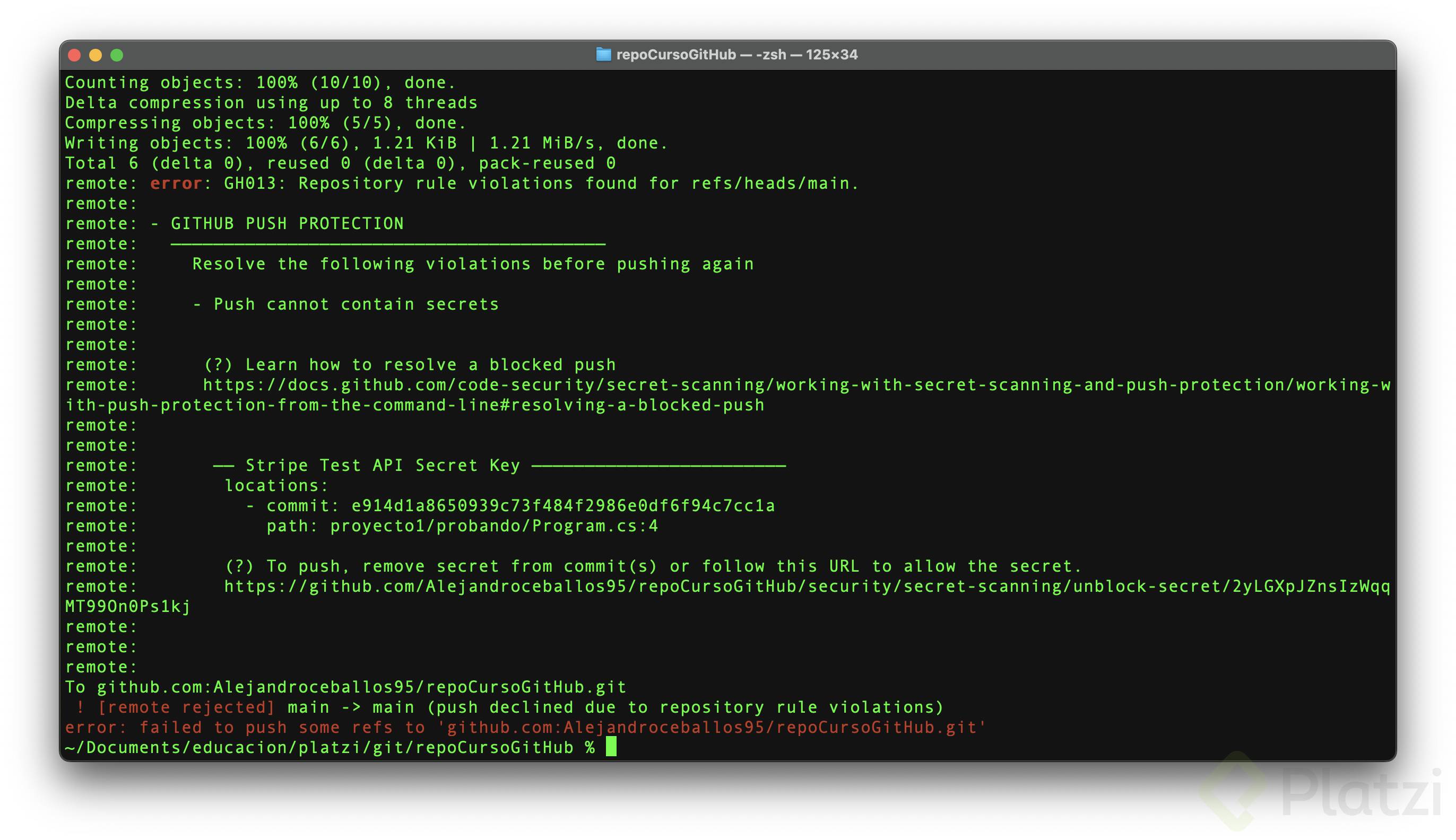This screenshot has width=1456, height=840.
Task: Click the window title repoCursoGitHub text
Action: click(x=676, y=55)
